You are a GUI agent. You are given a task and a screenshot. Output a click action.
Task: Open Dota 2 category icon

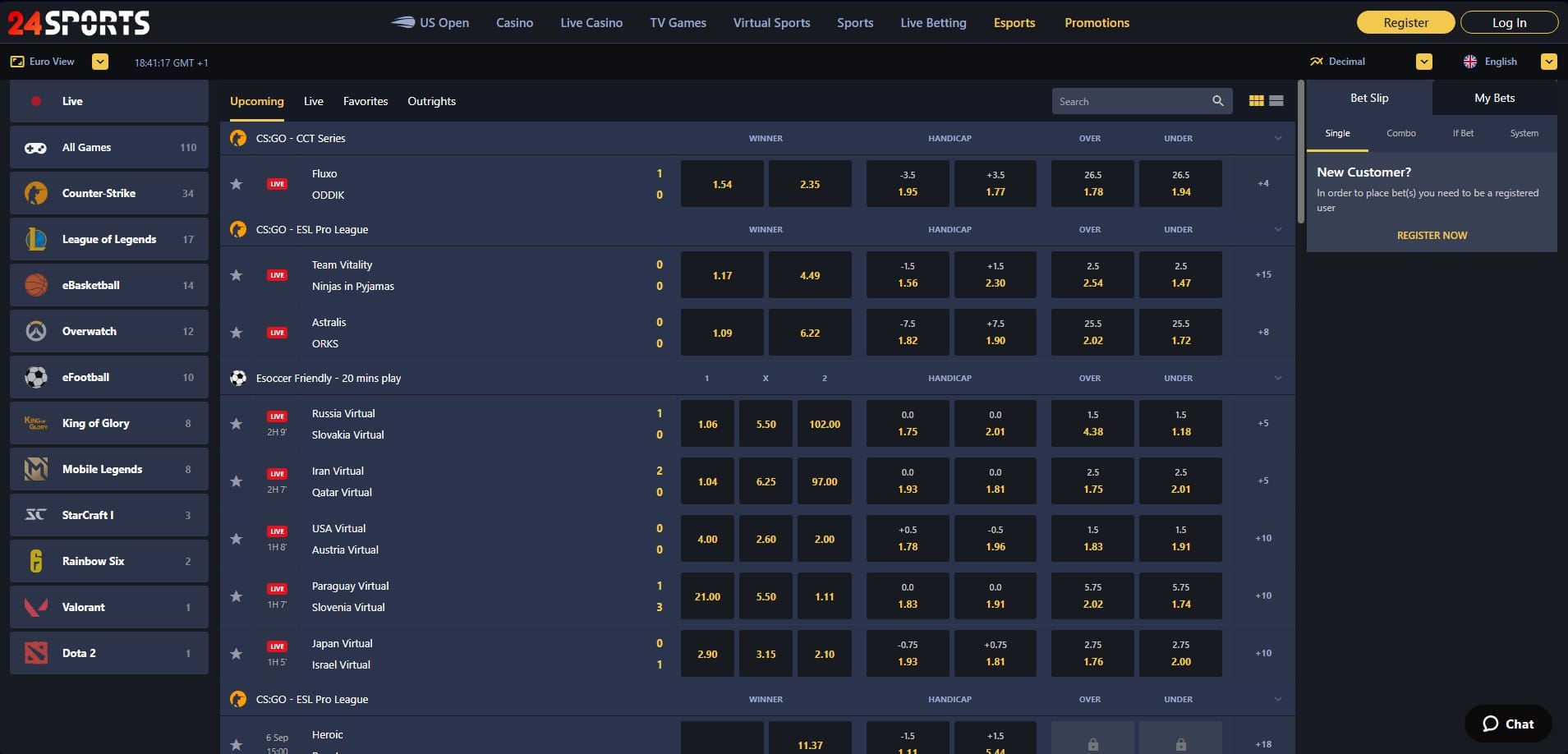(35, 653)
